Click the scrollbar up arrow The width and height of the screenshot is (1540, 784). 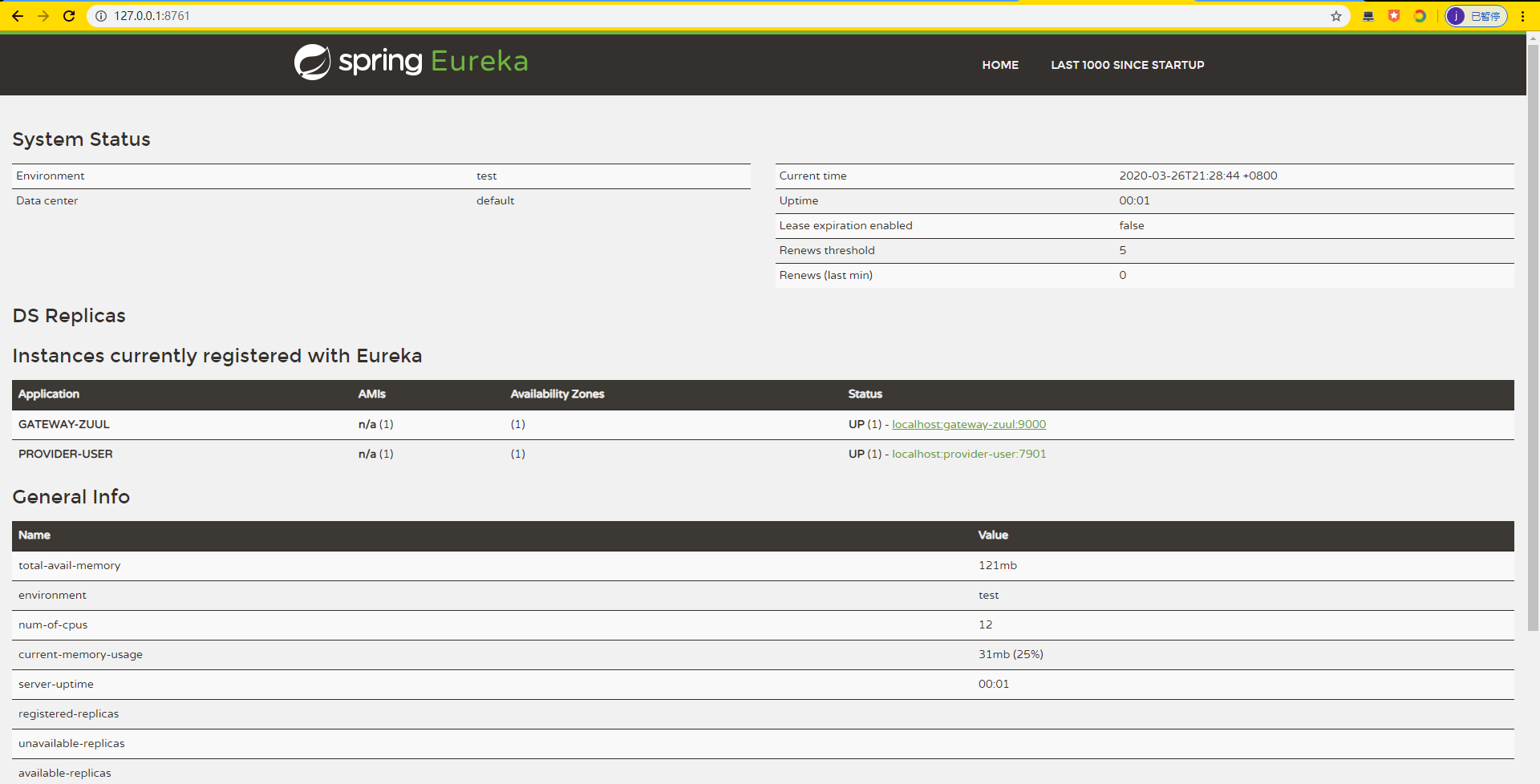(1533, 37)
